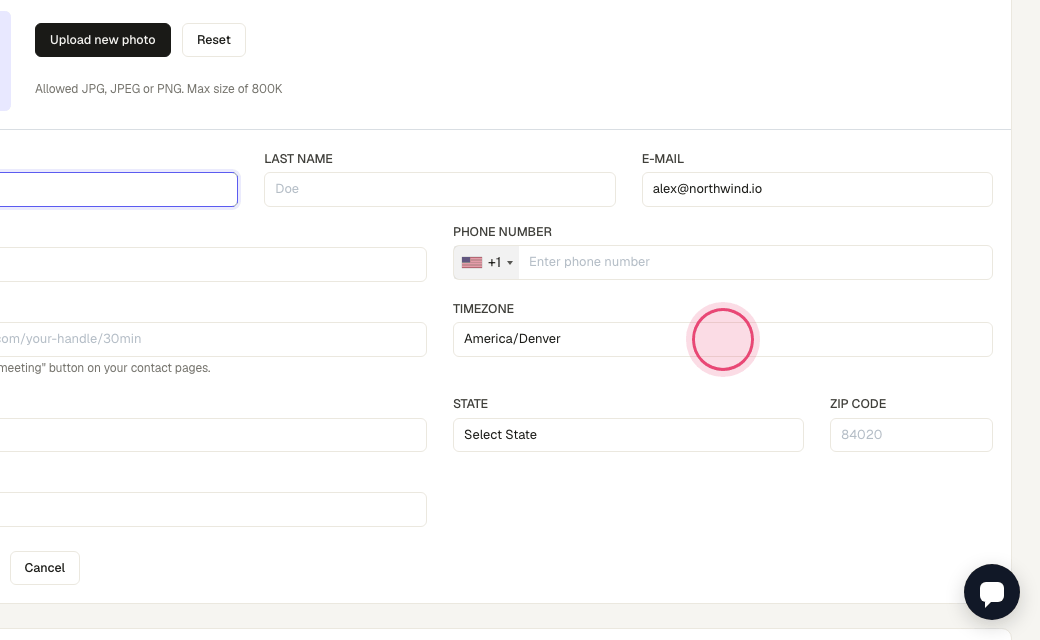Screen dimensions: 1040x640
Task: Open the chat support bubble
Action: pos(992,592)
